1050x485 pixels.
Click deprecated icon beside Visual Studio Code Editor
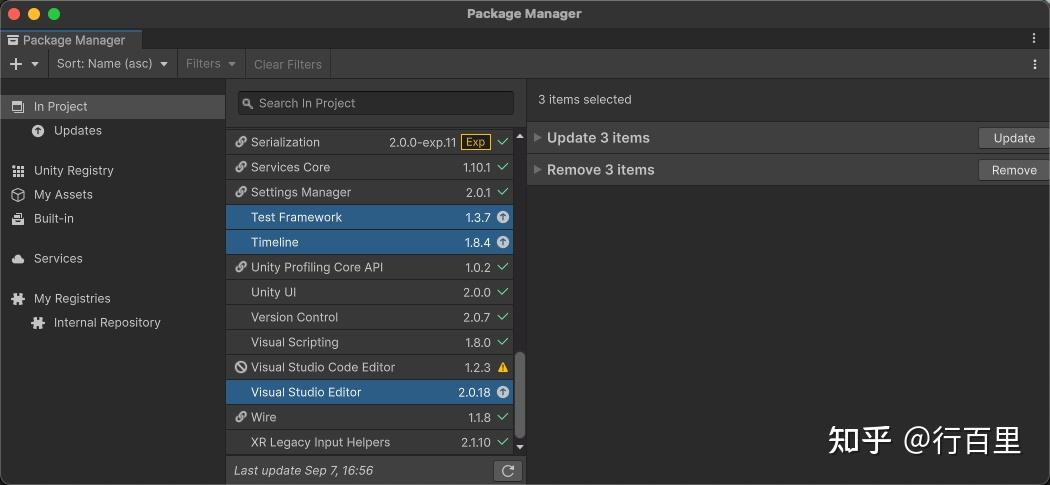pos(241,367)
